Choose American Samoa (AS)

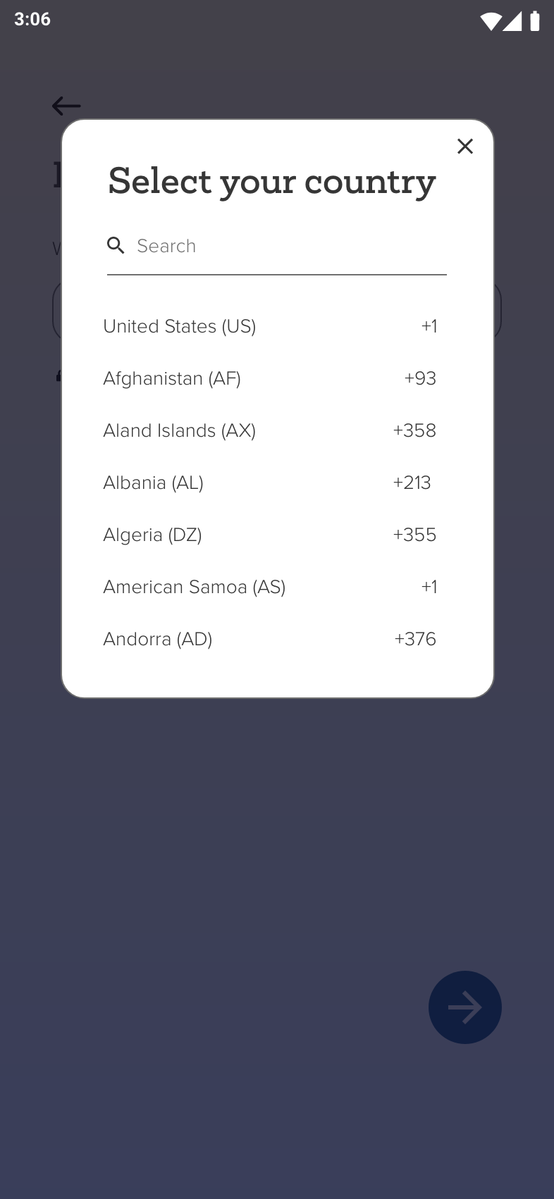269,587
